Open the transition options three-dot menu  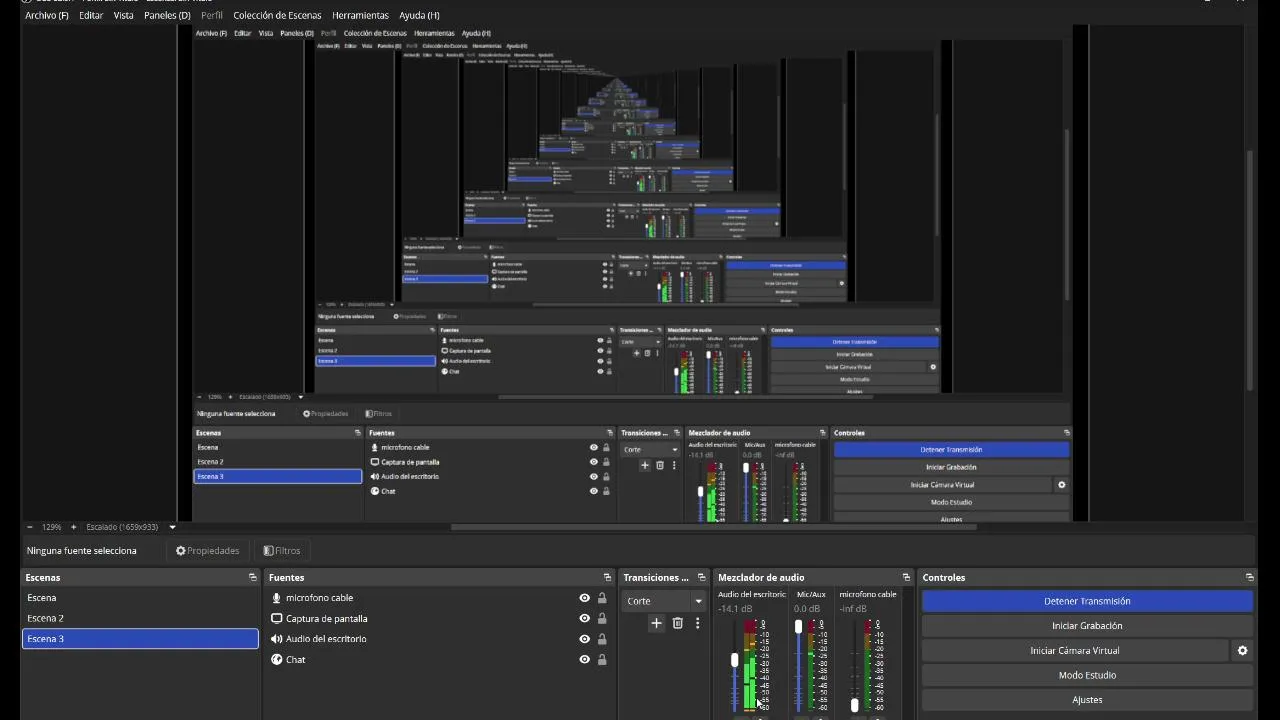pyautogui.click(x=697, y=623)
